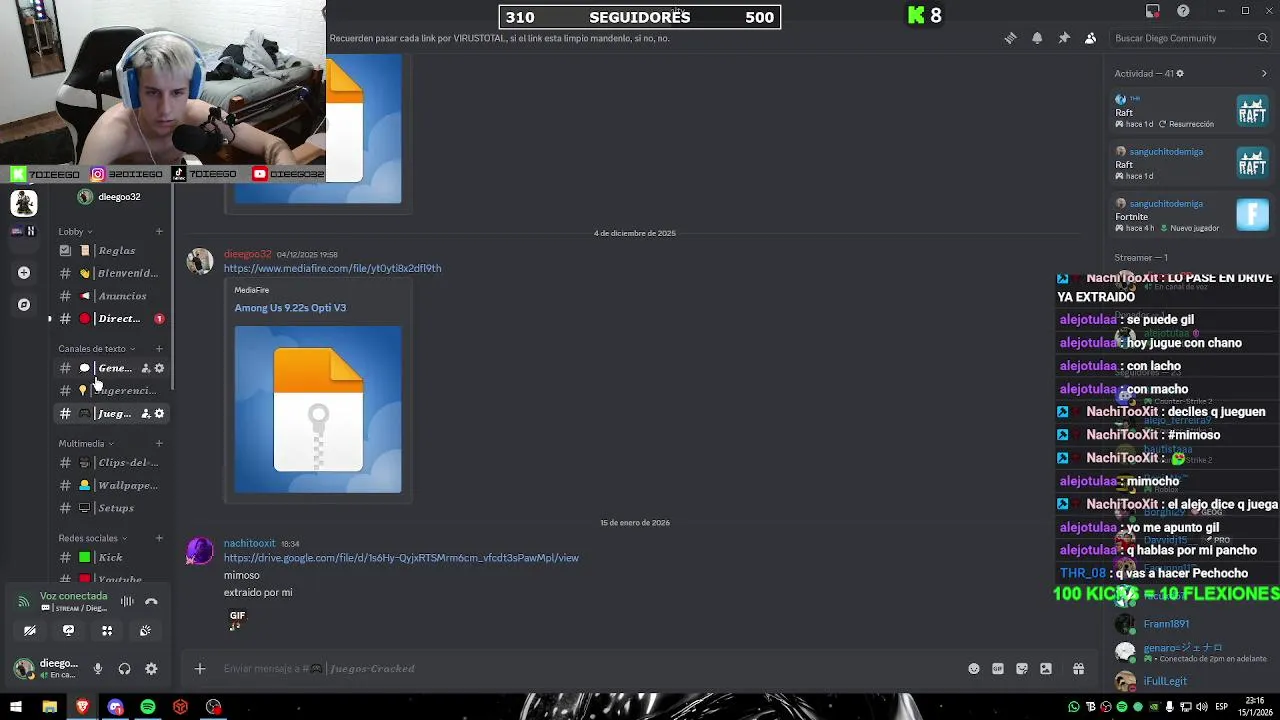Collapse the Multimedia category
This screenshot has height=720, width=1280.
85,443
